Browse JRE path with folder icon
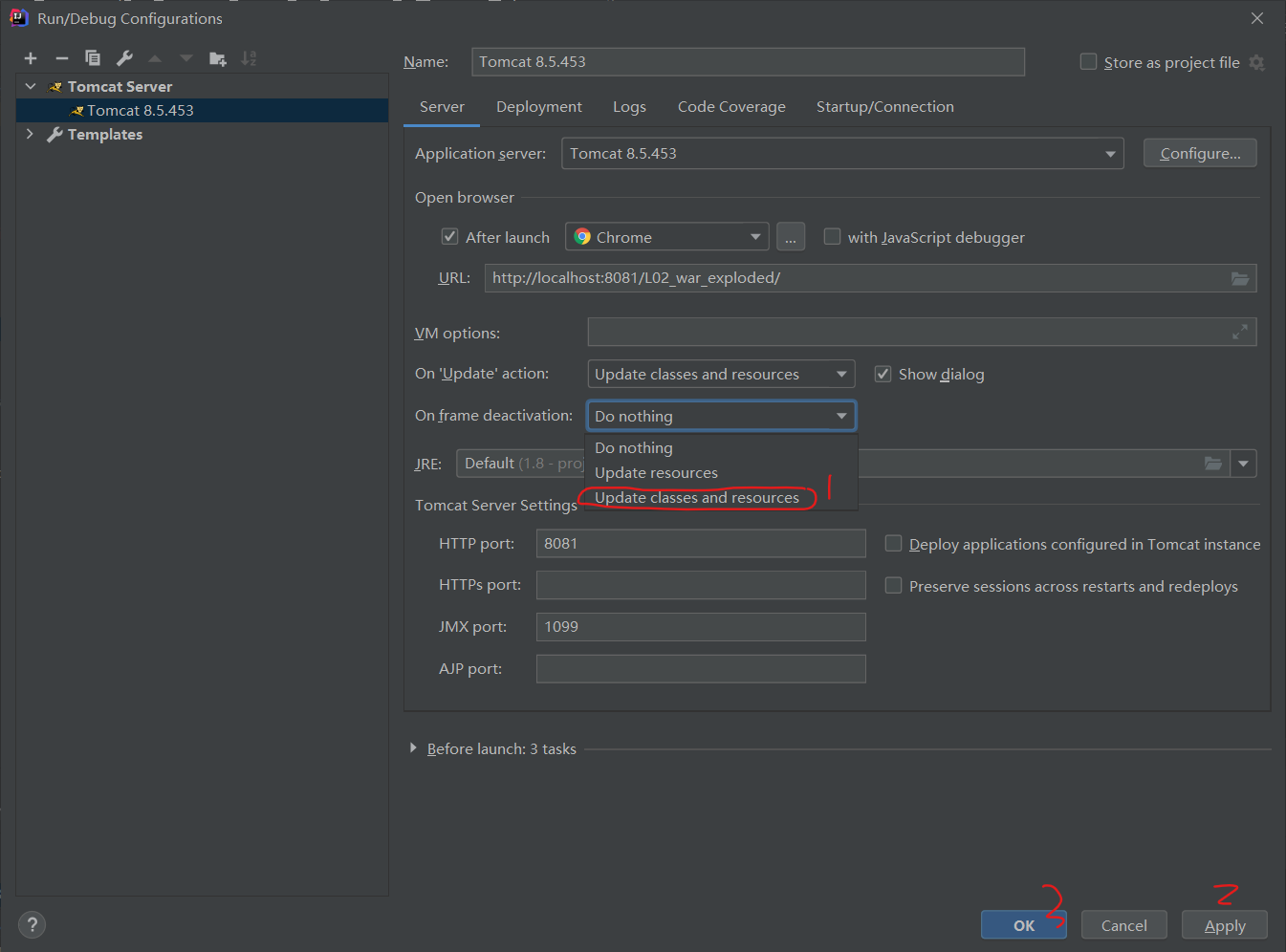 click(x=1213, y=464)
